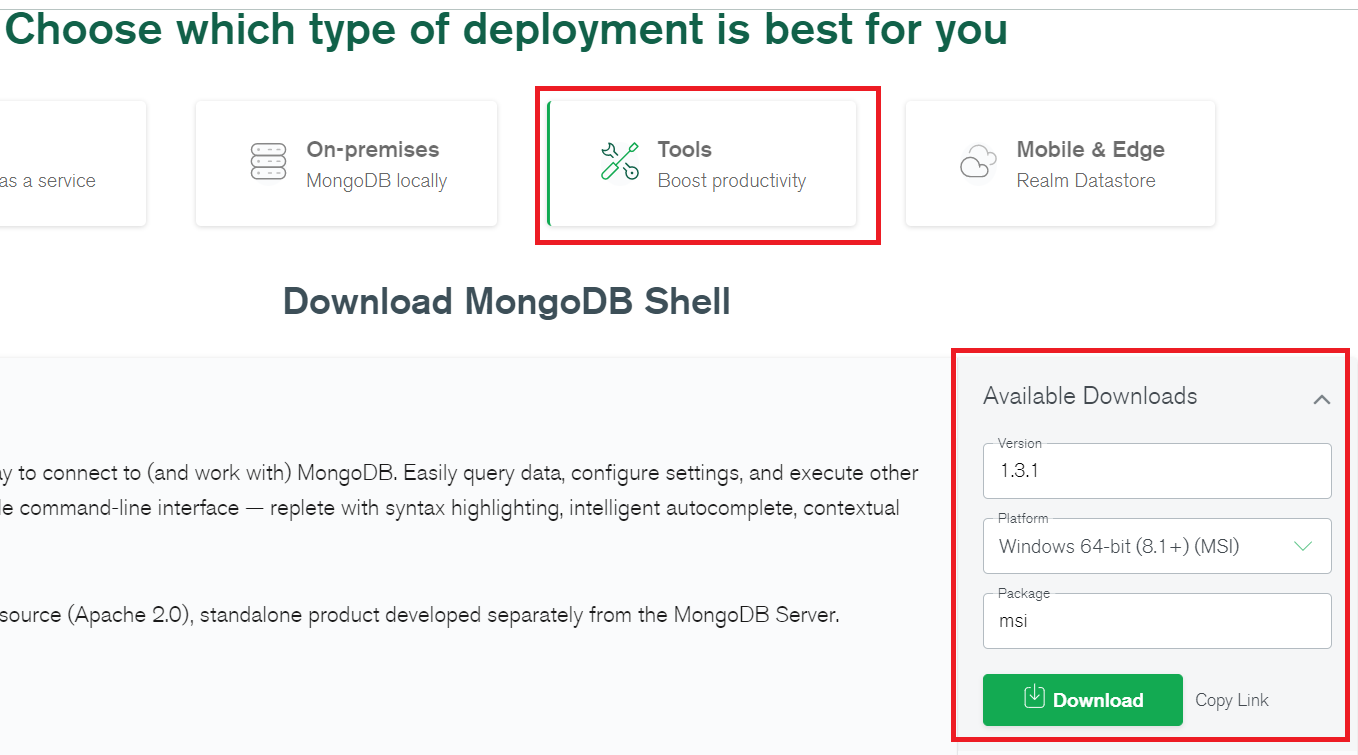Open the Platform dropdown
1358x755 pixels.
[x=1157, y=546]
